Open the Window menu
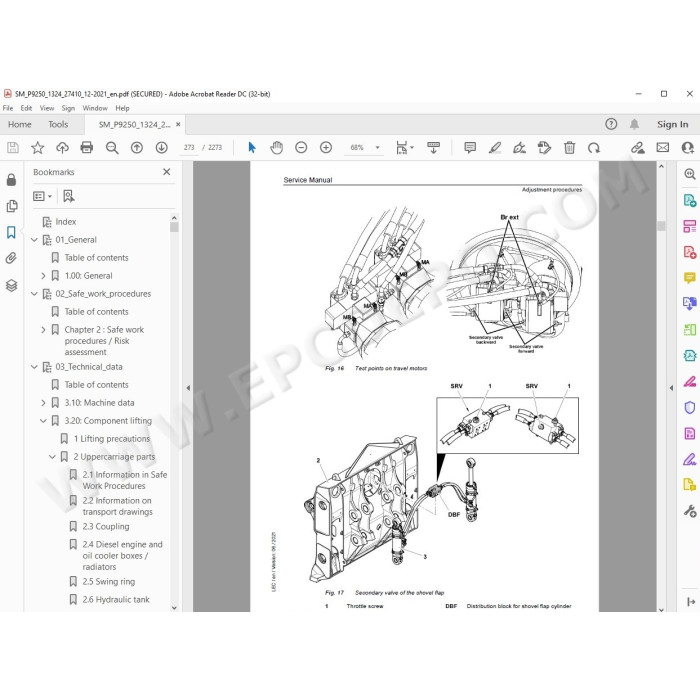 point(95,108)
